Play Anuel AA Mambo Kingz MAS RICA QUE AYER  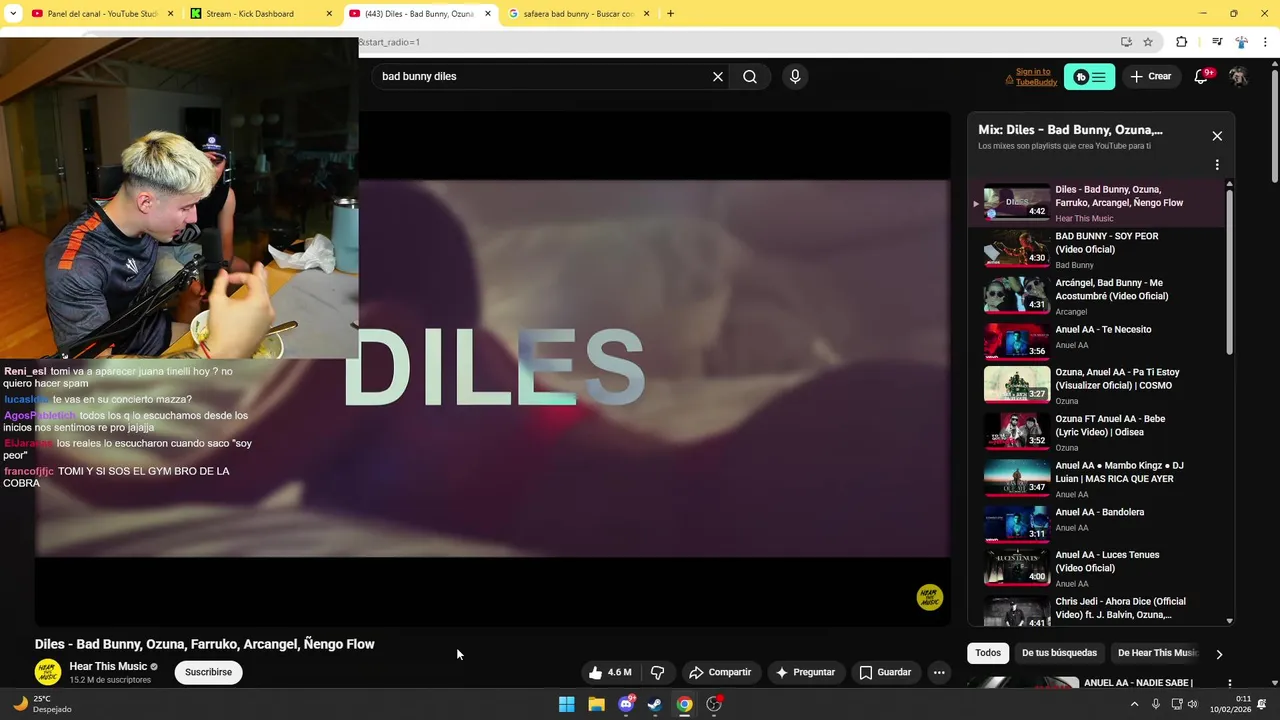pos(1098,479)
